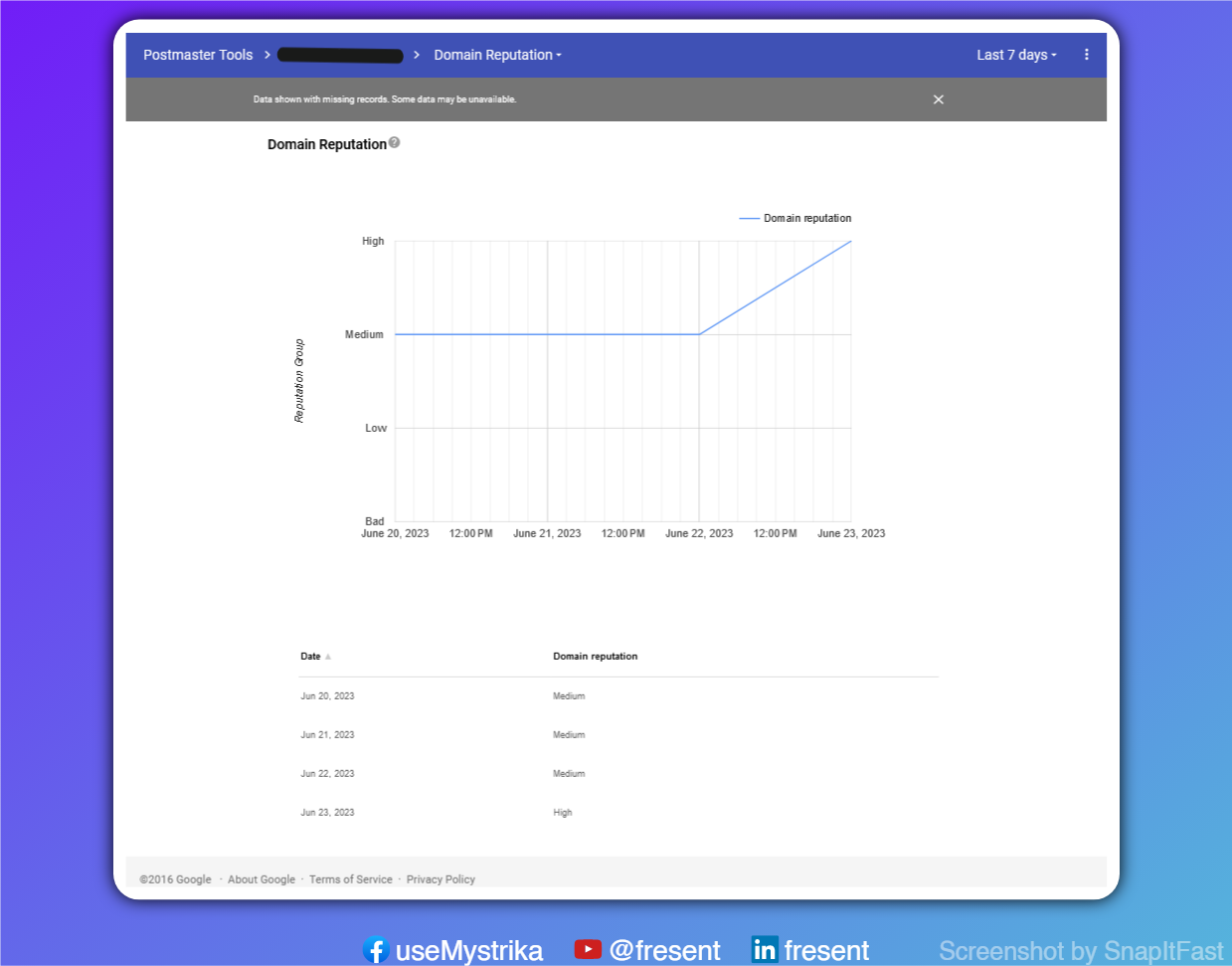Click the High label on chart axis
Image resolution: width=1232 pixels, height=966 pixels.
[x=373, y=241]
